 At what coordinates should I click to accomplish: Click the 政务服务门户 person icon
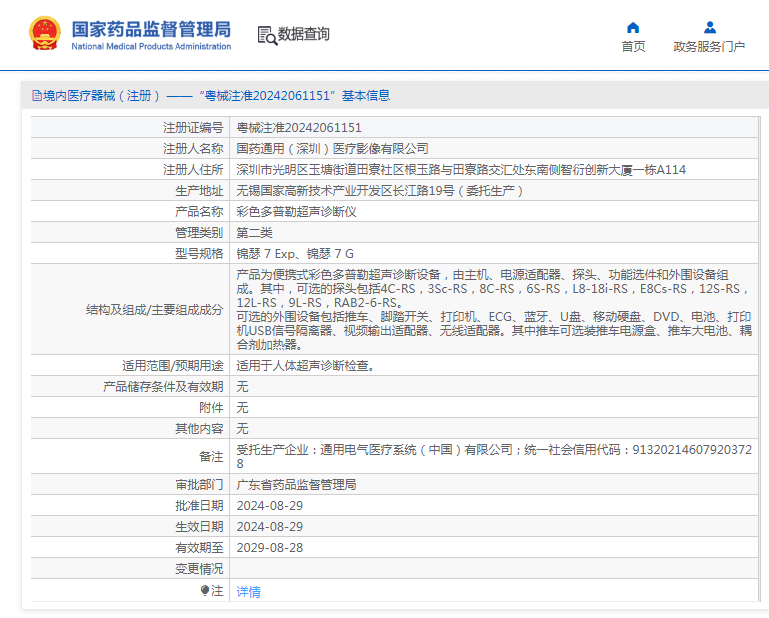pos(709,27)
